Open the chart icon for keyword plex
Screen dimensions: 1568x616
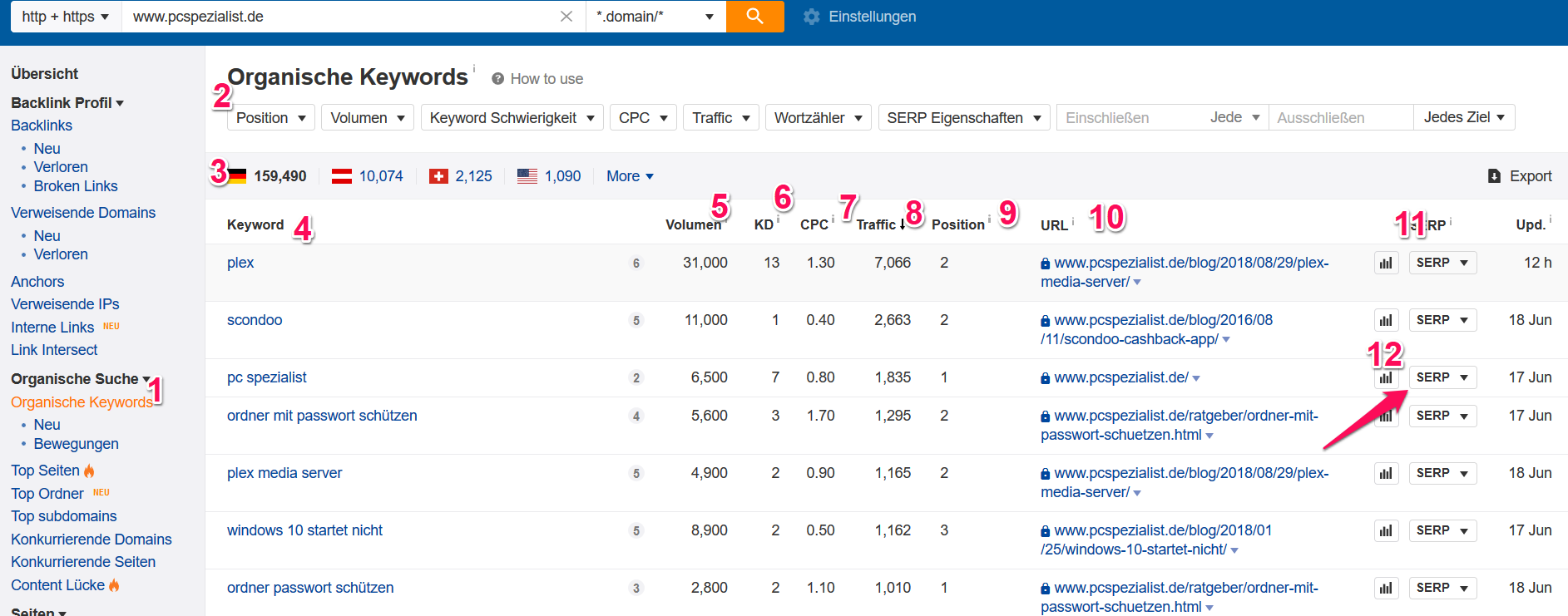point(1386,263)
